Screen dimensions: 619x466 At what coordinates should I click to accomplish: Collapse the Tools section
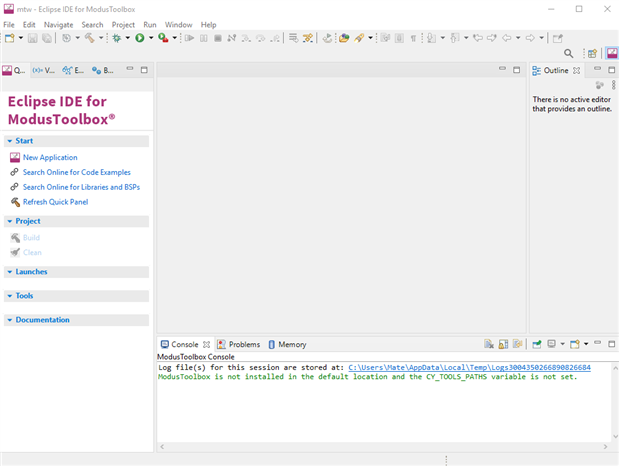(10, 296)
